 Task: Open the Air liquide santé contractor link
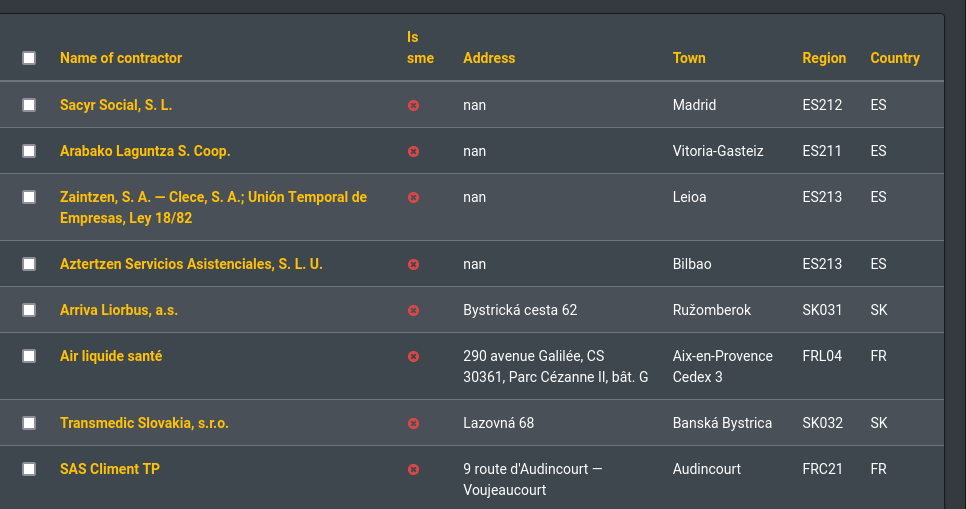coord(111,356)
